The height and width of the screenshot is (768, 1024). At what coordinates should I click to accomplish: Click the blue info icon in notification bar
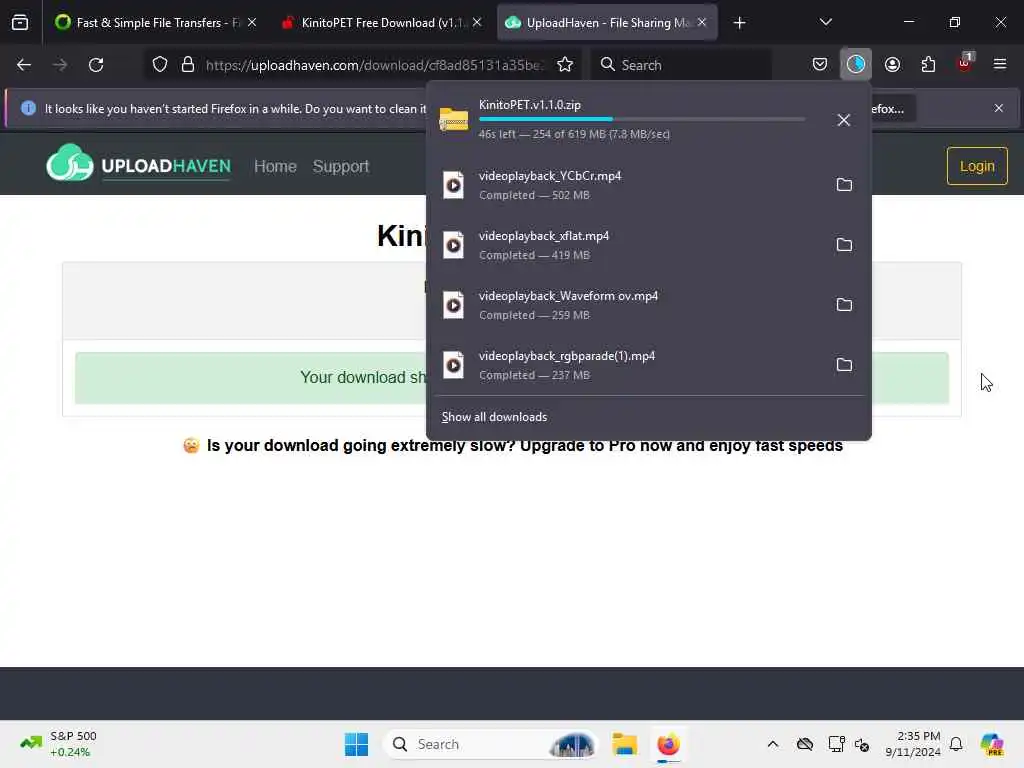pos(28,108)
